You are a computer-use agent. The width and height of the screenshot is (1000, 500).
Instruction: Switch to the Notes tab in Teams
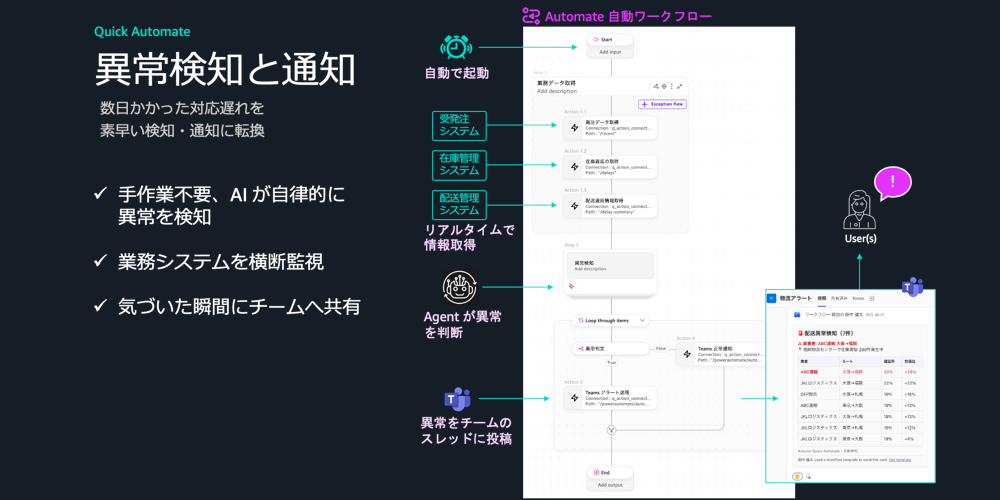(858, 298)
